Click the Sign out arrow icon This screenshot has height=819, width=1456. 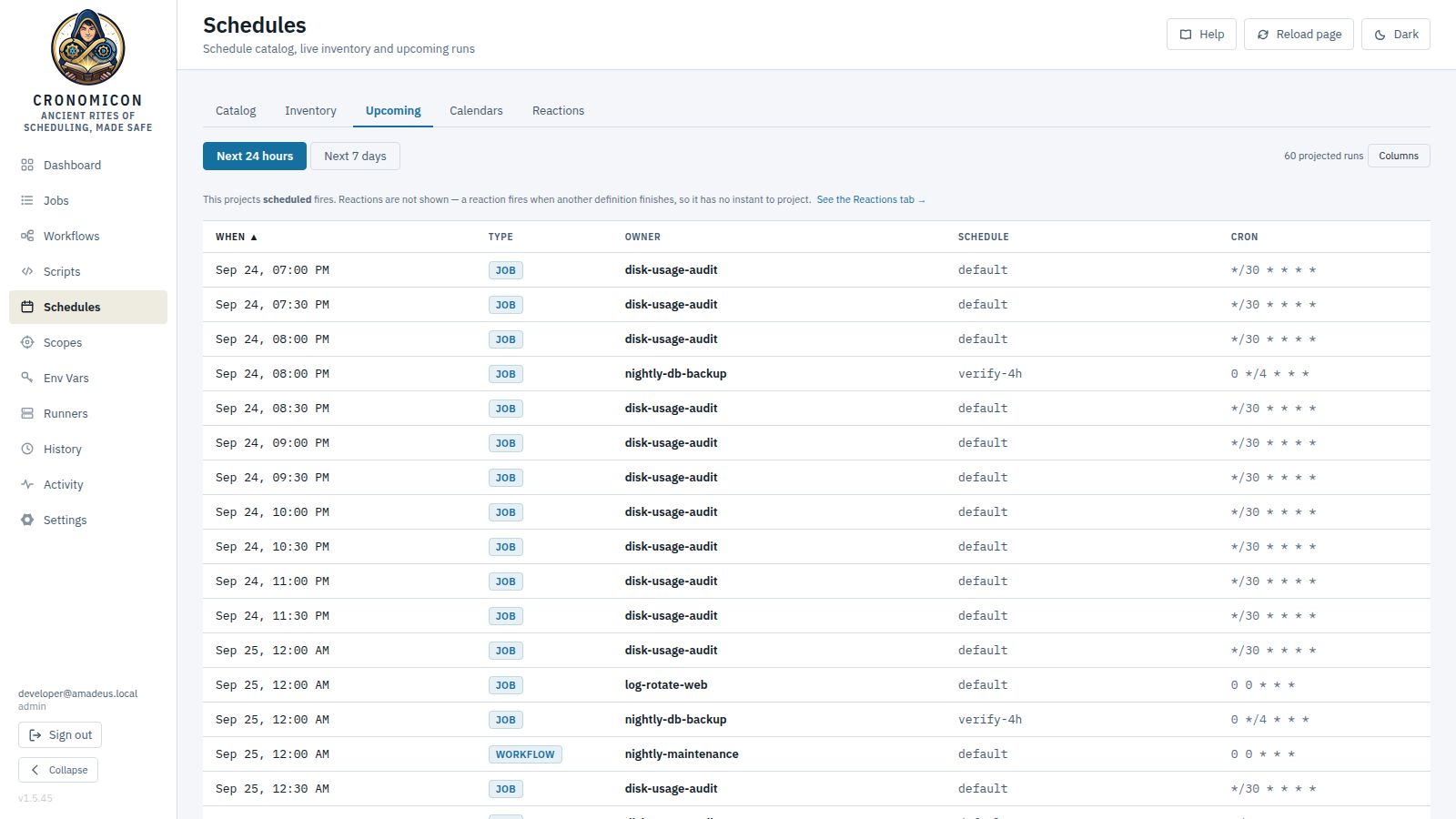(35, 735)
